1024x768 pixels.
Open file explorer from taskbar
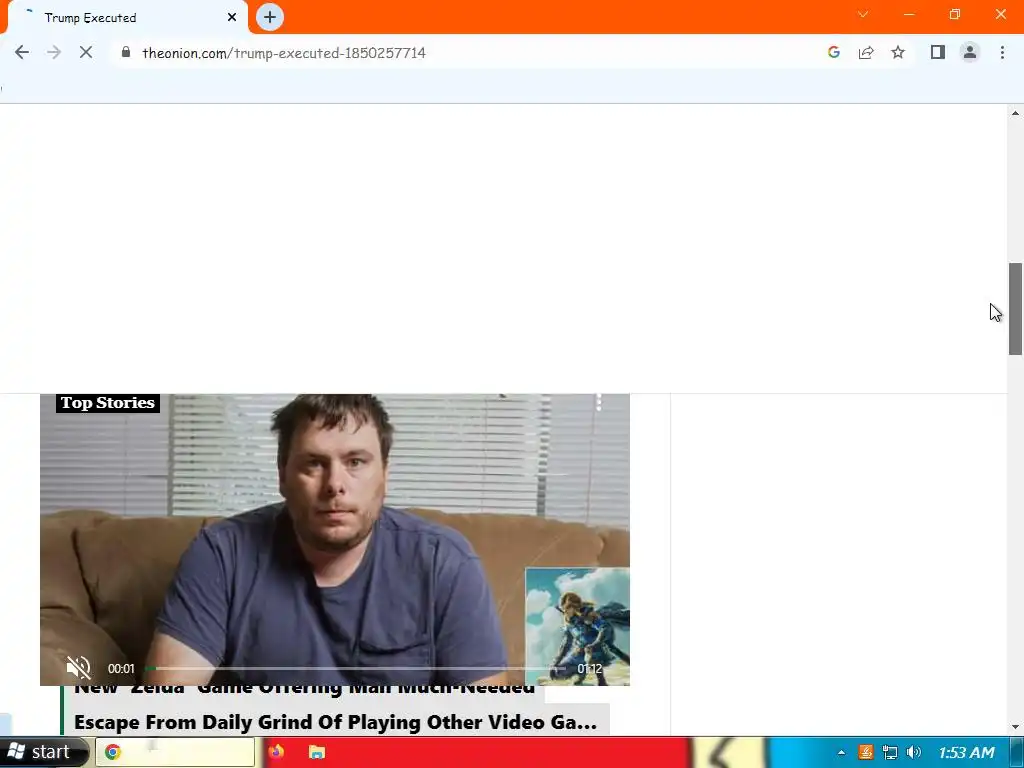tap(317, 752)
